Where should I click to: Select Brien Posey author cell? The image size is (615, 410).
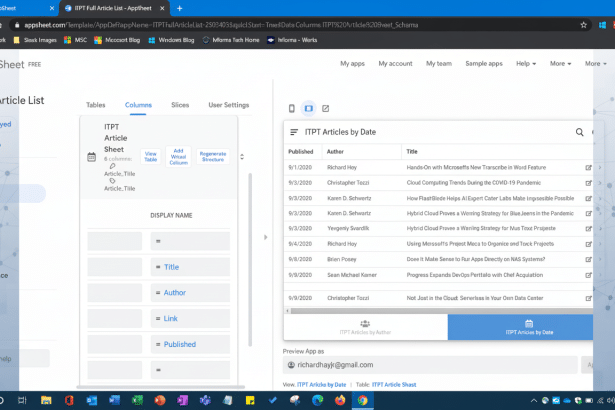[342, 259]
